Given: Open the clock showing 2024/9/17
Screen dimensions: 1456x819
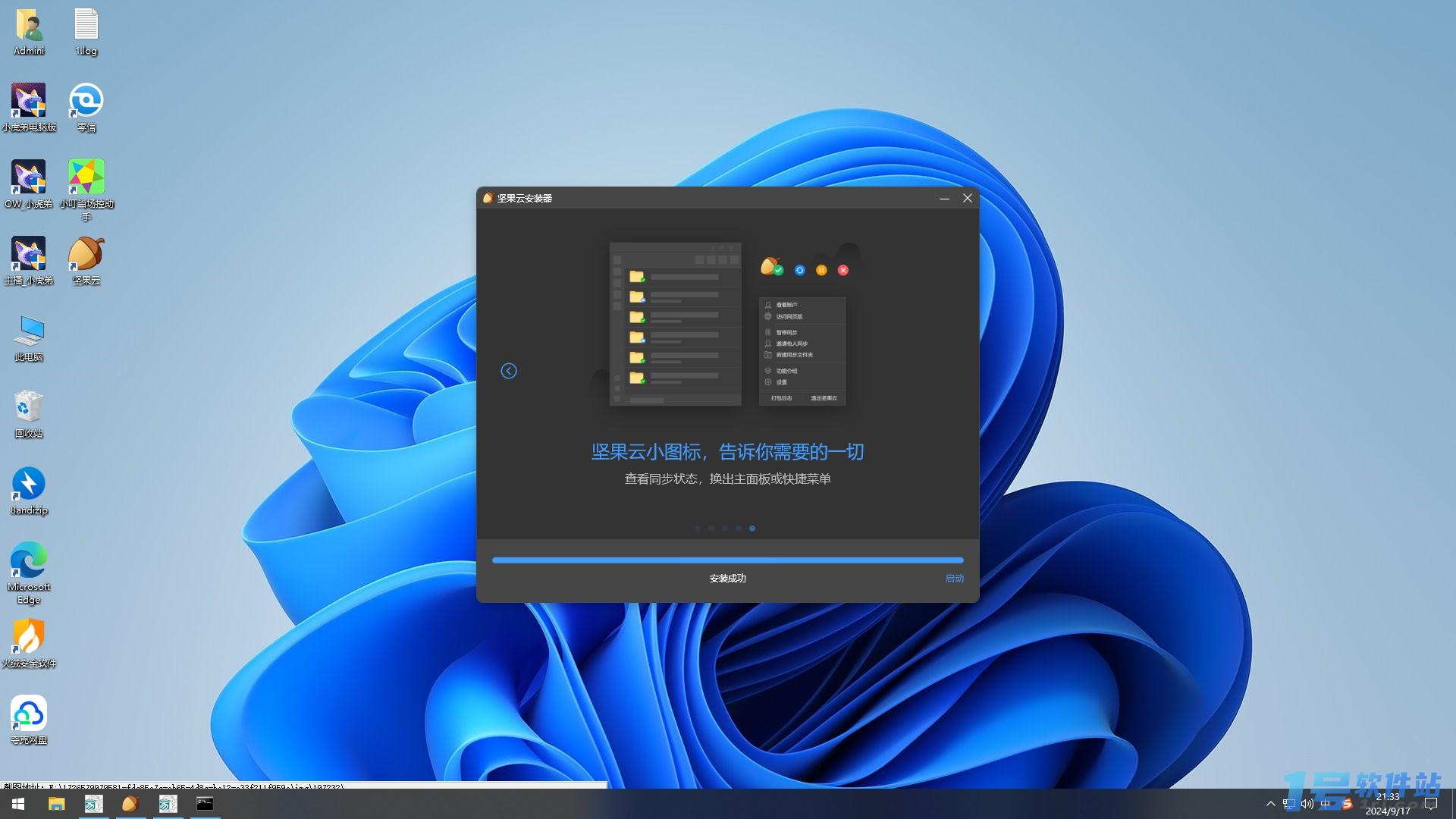Looking at the screenshot, I should point(1388,804).
